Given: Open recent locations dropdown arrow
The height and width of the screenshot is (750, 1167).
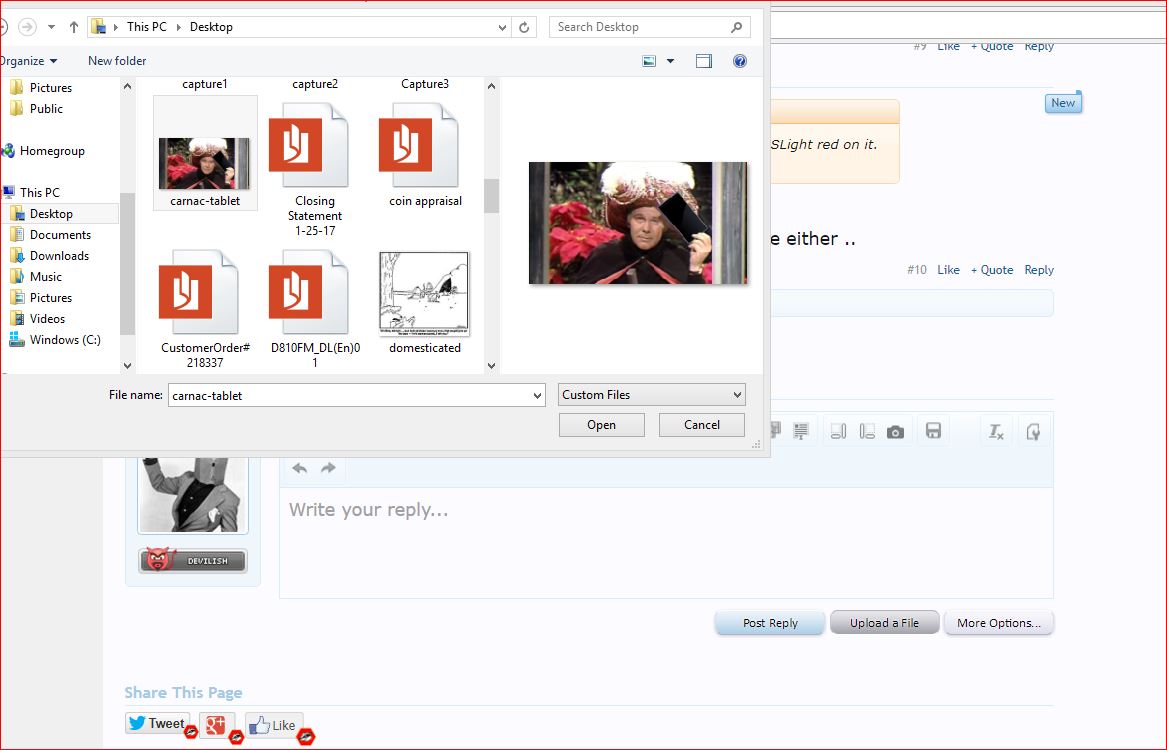Looking at the screenshot, I should click(x=51, y=27).
